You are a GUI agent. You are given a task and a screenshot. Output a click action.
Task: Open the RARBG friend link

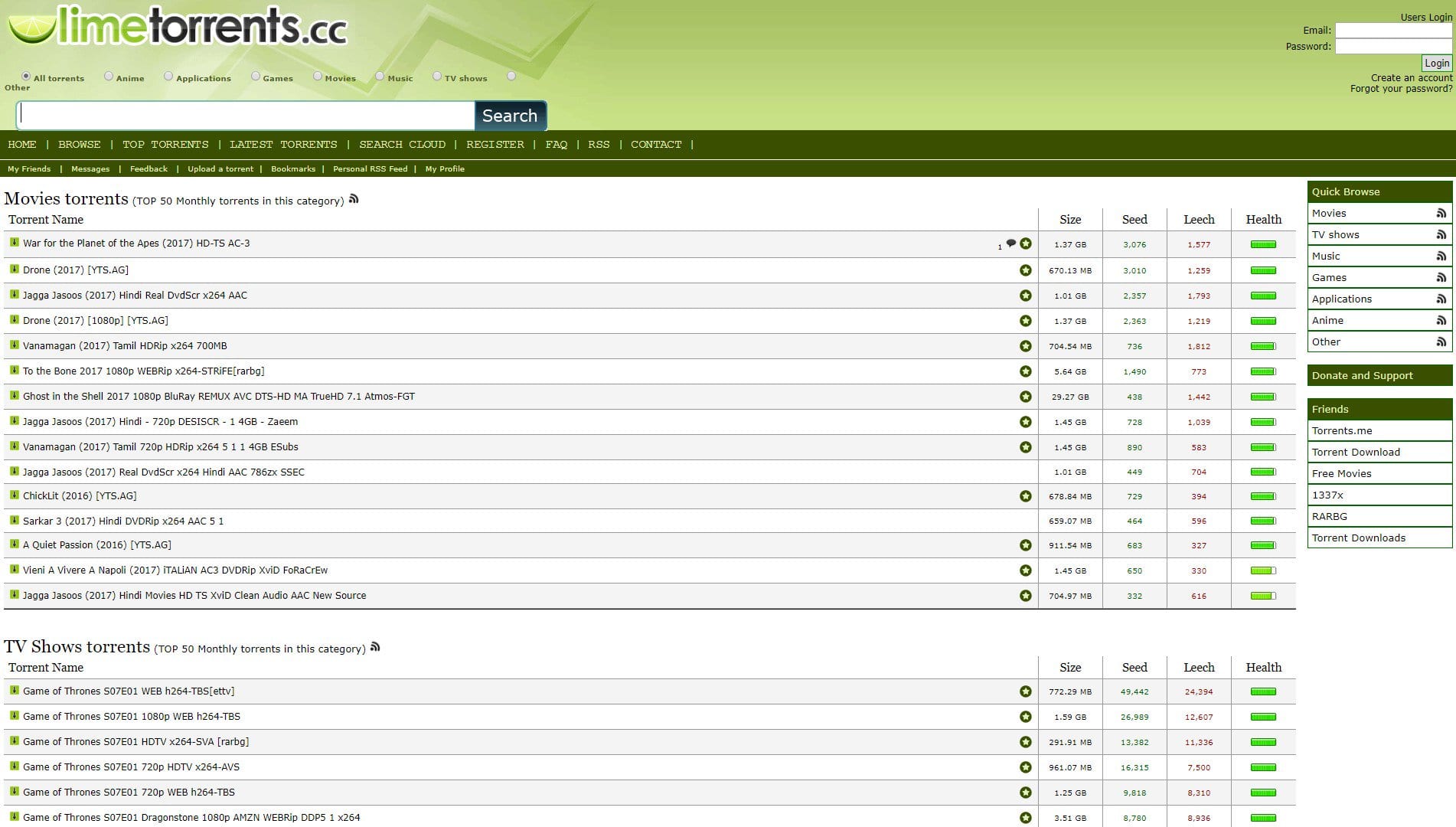(x=1379, y=517)
